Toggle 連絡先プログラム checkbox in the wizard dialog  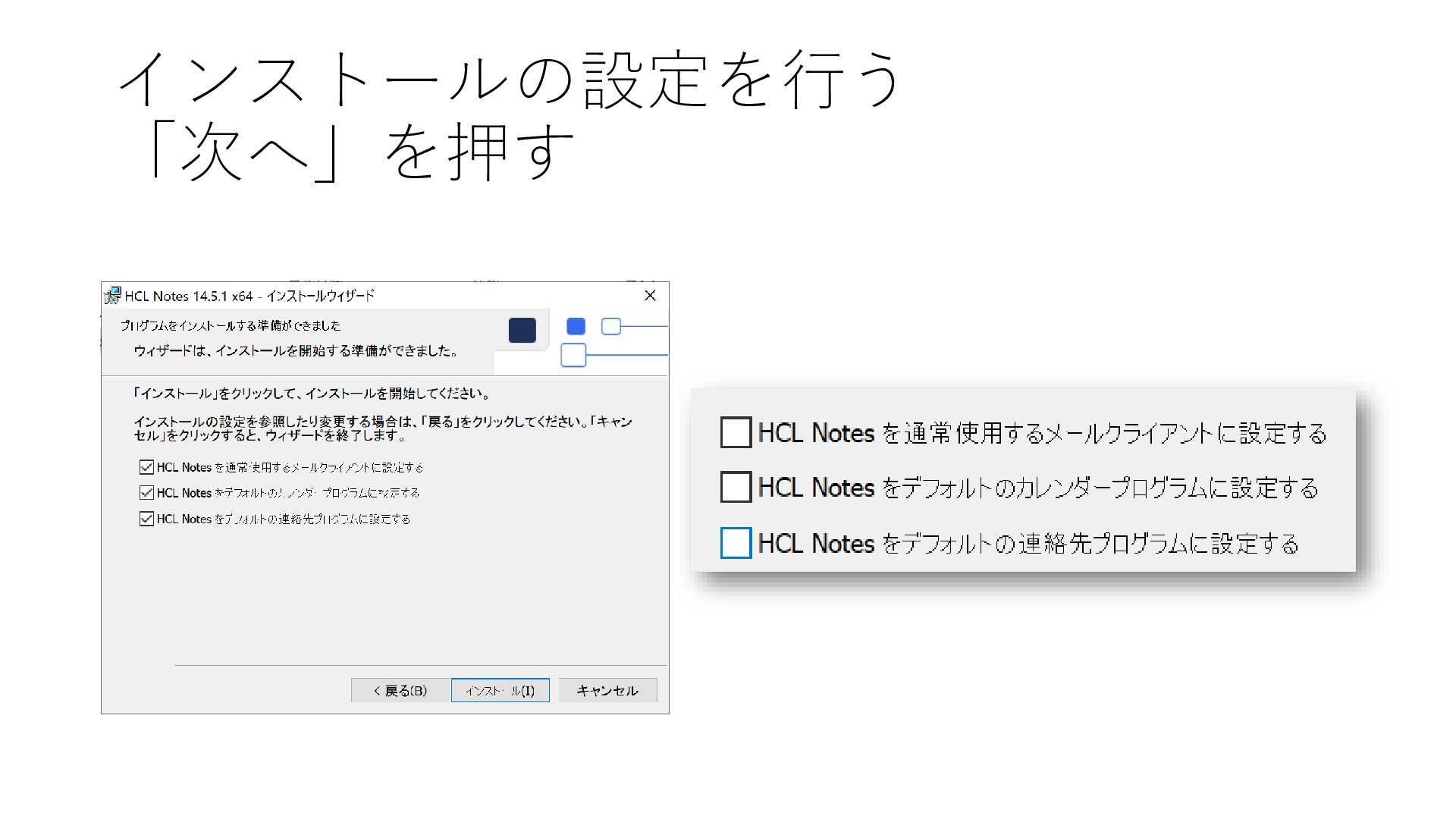[146, 519]
